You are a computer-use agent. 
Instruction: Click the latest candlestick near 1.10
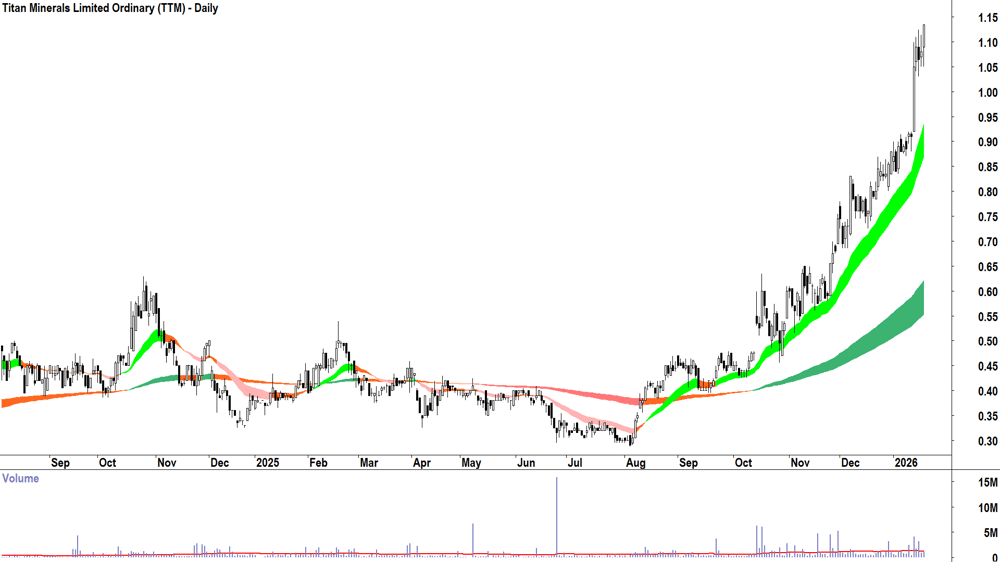coord(923,45)
